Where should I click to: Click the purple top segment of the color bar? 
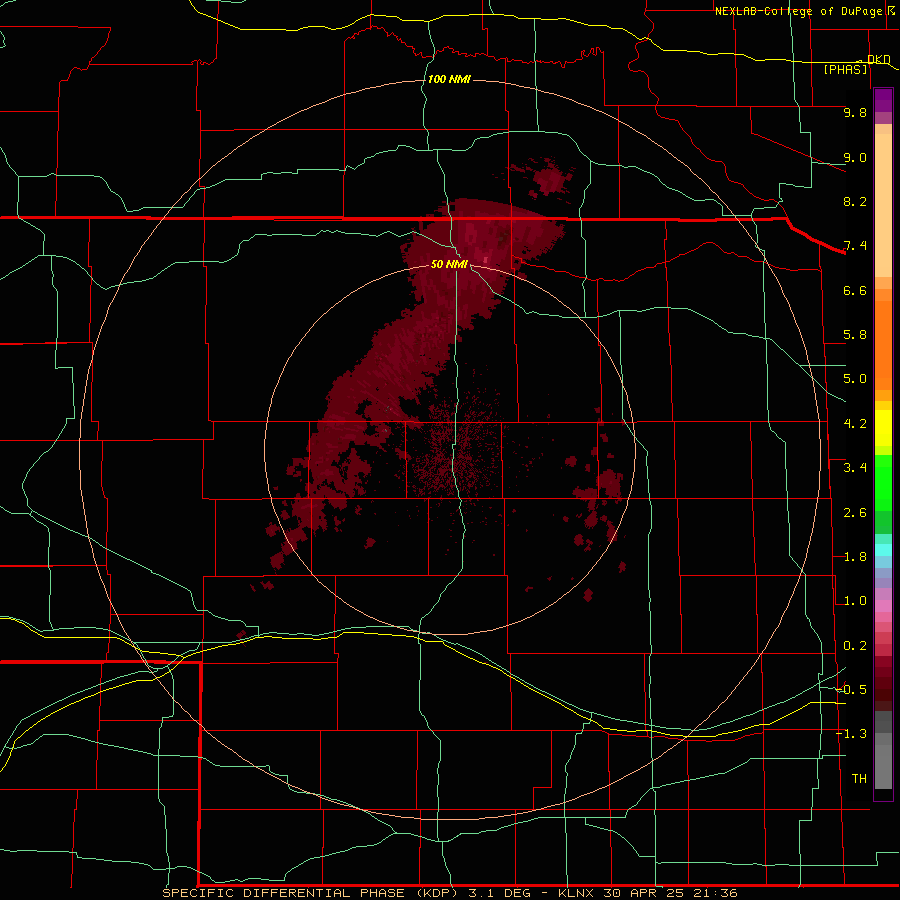point(883,100)
